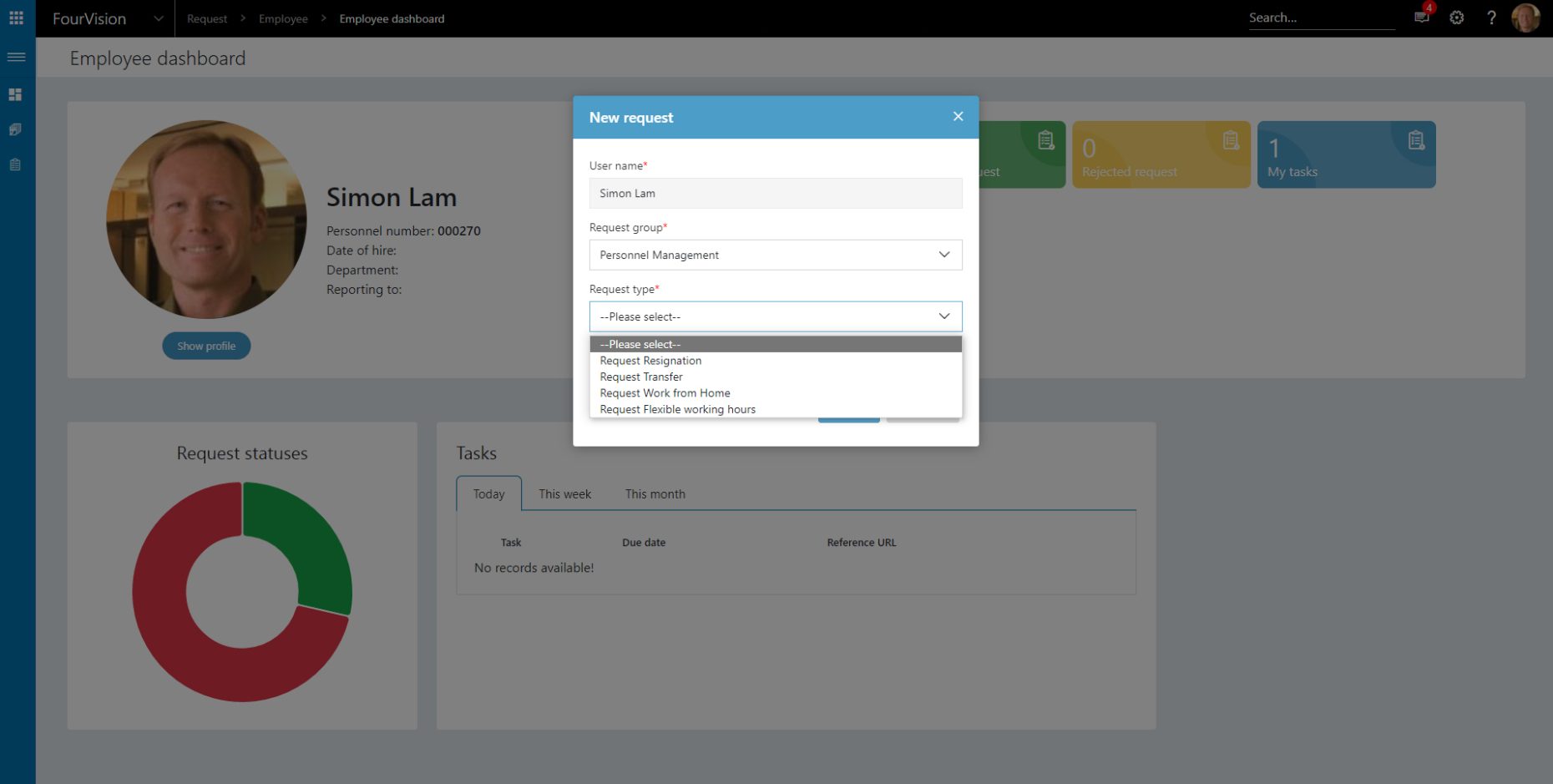Click the user profile avatar top right
The height and width of the screenshot is (784, 1553).
1525,18
